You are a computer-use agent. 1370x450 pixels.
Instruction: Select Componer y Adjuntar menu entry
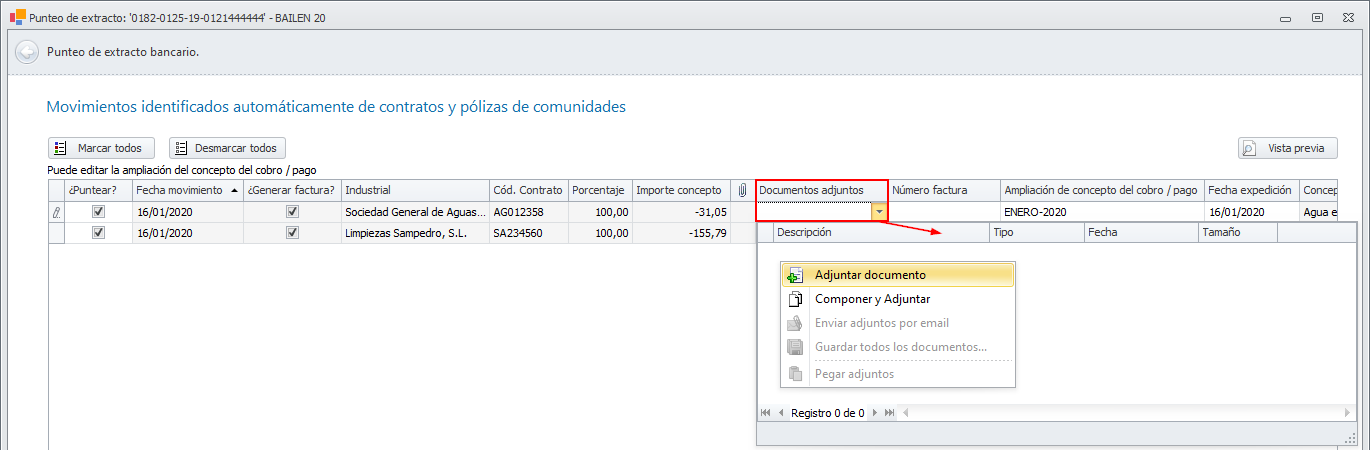point(872,299)
